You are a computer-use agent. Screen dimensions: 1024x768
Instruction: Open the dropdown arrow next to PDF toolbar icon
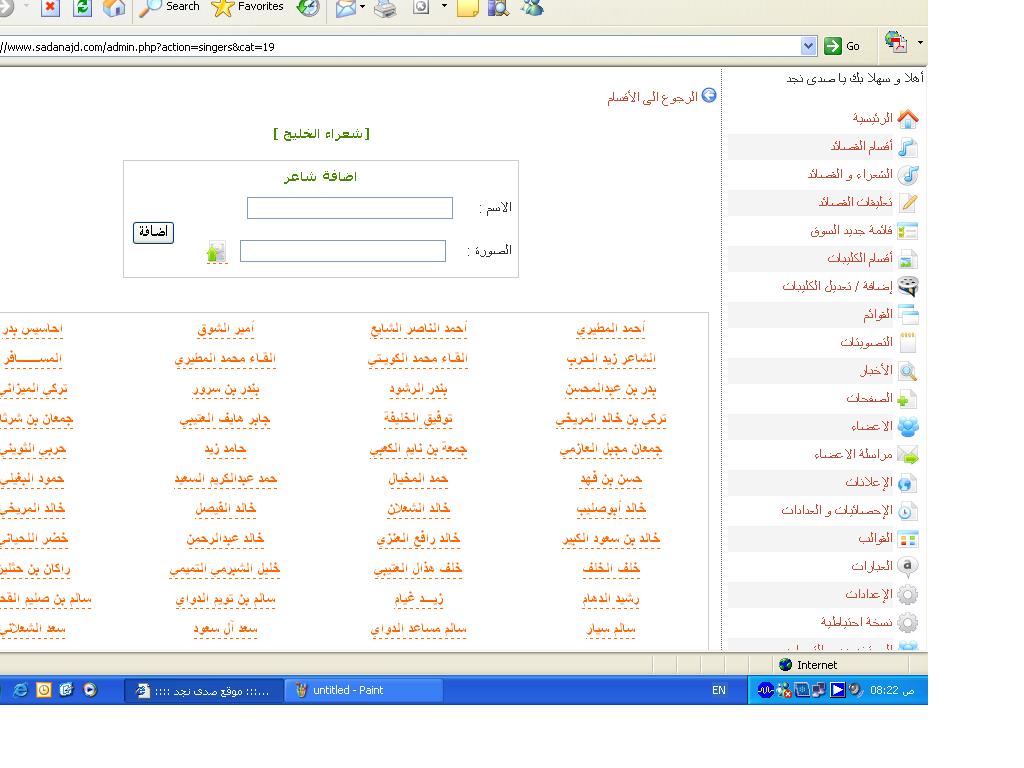coord(920,44)
